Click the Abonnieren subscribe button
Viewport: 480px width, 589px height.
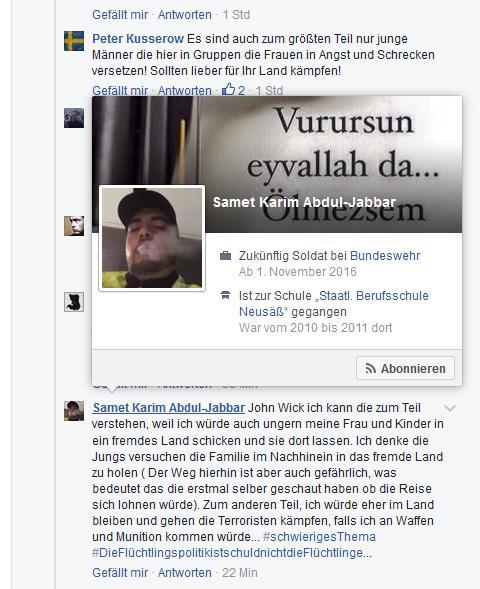pyautogui.click(x=405, y=368)
